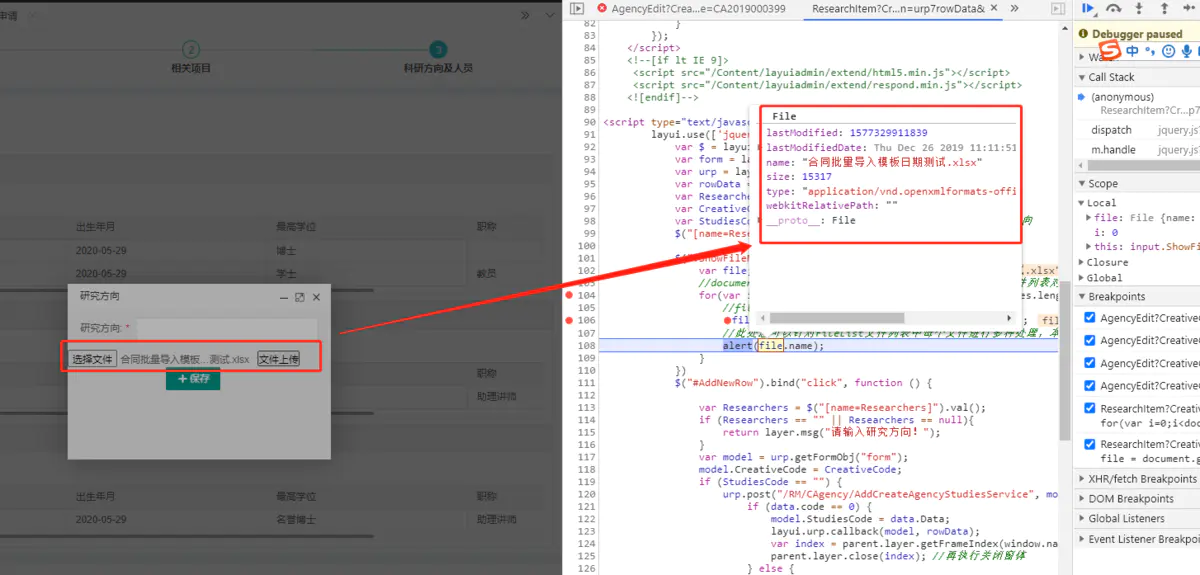Select the 相关项目 step
Screen dimensions: 1200x575
coord(191,58)
